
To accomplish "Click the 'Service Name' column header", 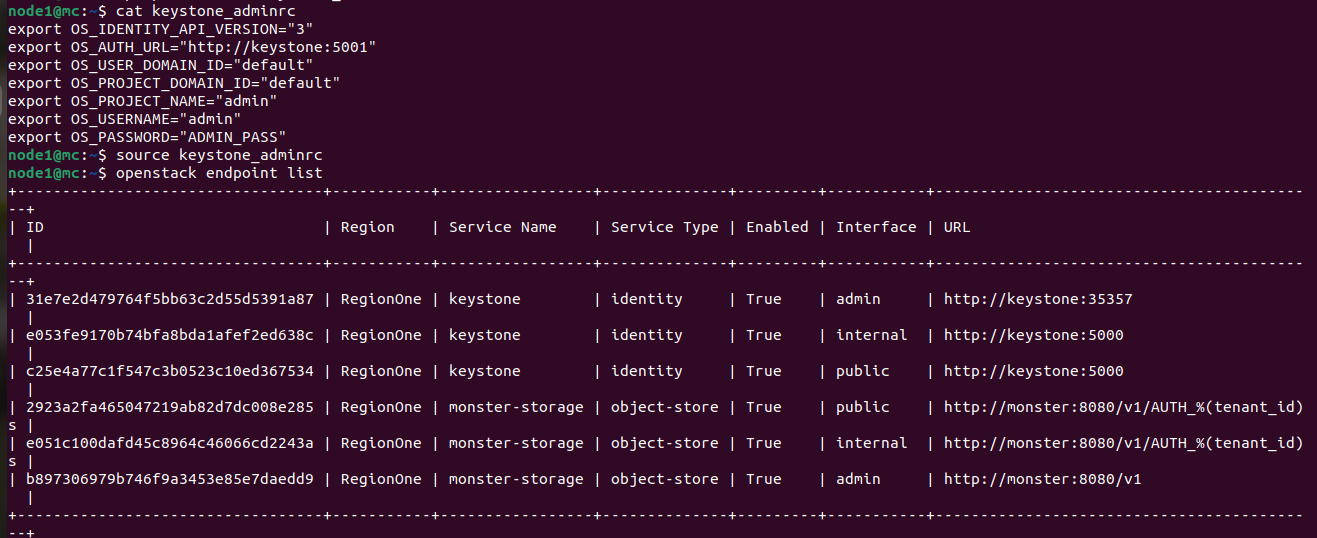I will pyautogui.click(x=502, y=227).
